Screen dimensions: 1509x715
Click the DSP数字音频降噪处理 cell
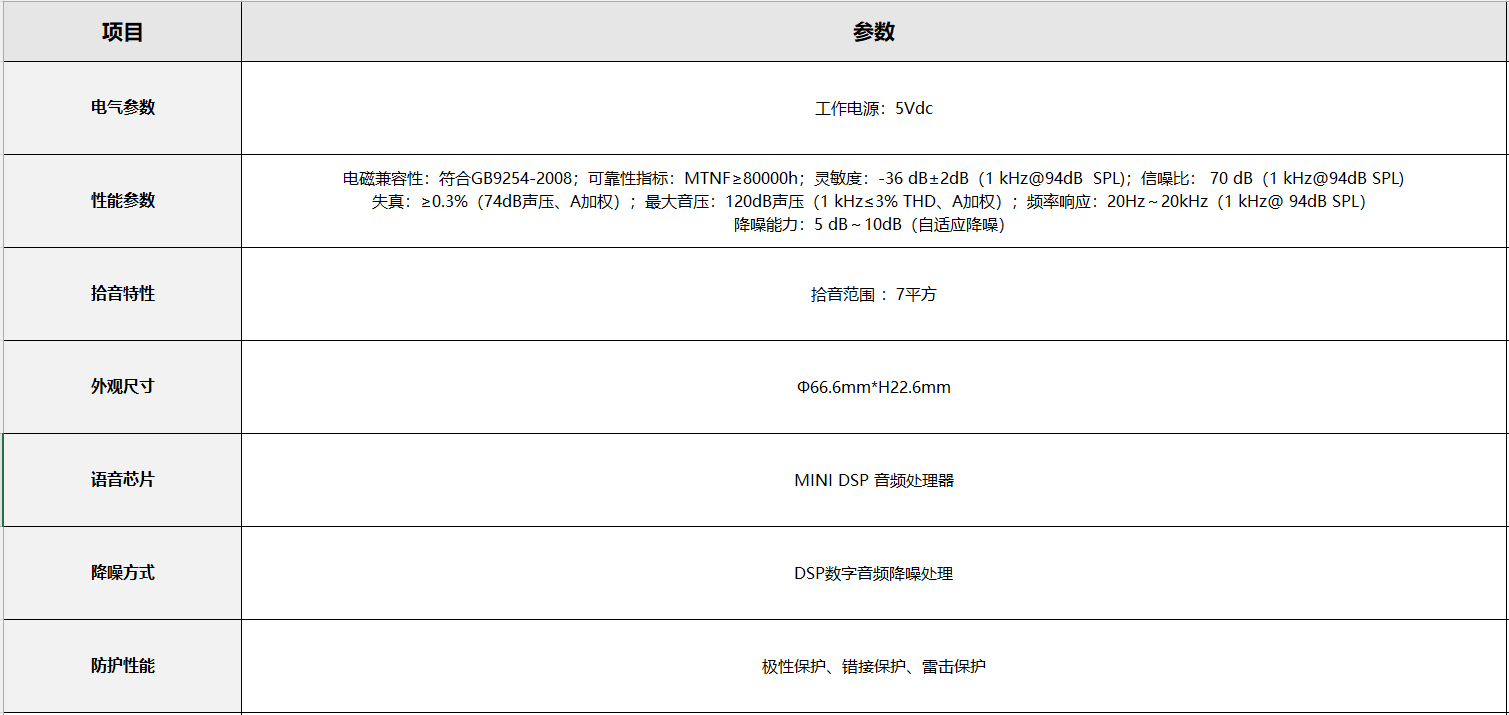[x=873, y=573]
